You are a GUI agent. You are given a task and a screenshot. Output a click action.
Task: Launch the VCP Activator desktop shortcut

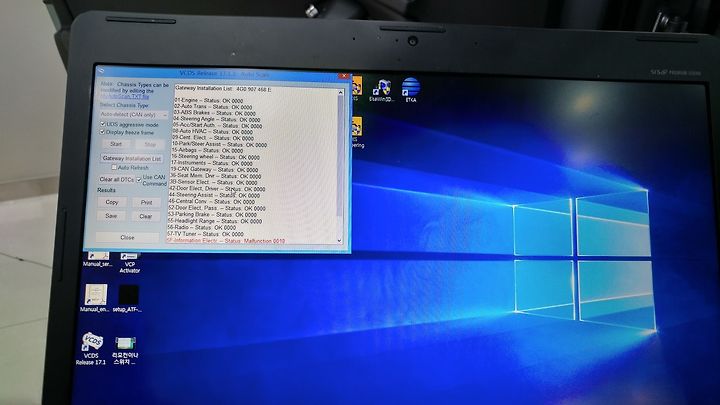129,262
